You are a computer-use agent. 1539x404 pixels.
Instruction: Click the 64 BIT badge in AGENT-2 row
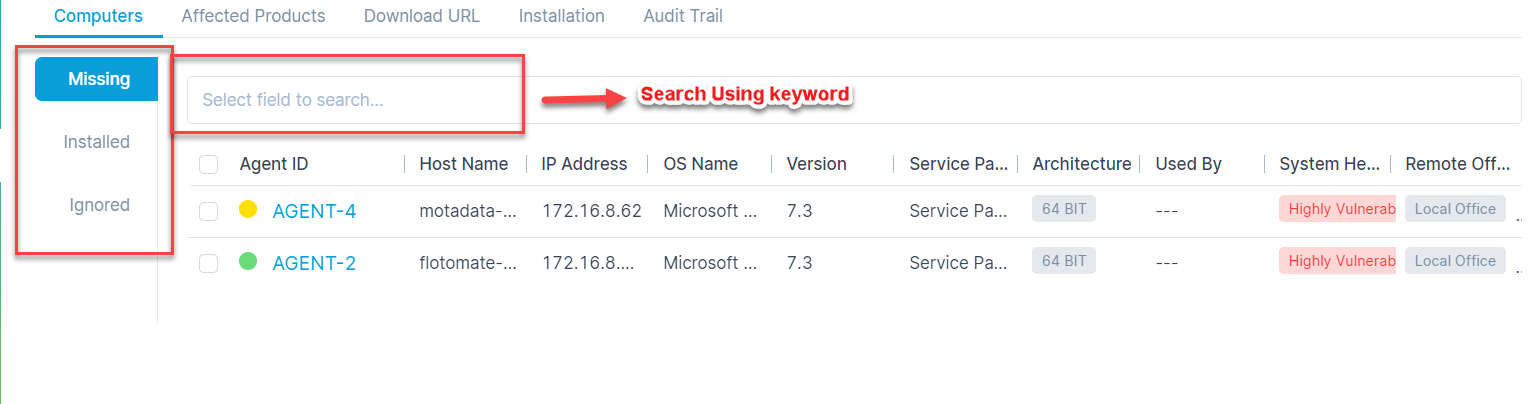coord(1064,261)
